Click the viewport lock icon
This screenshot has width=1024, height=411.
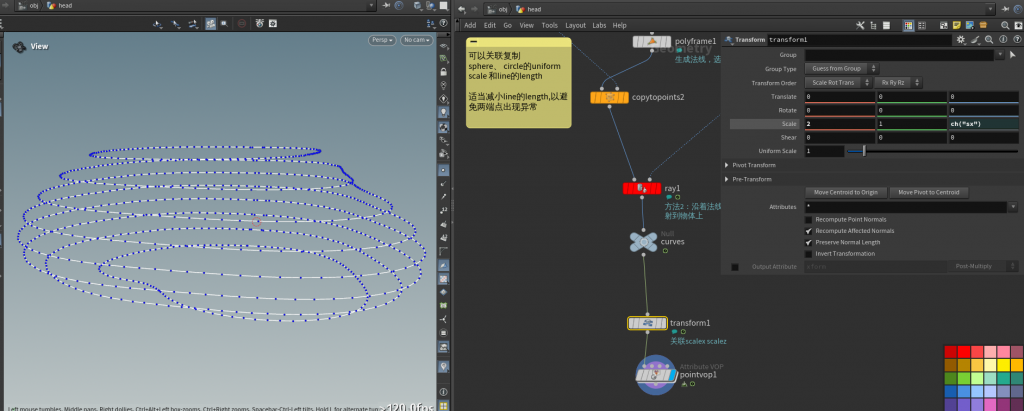(444, 73)
